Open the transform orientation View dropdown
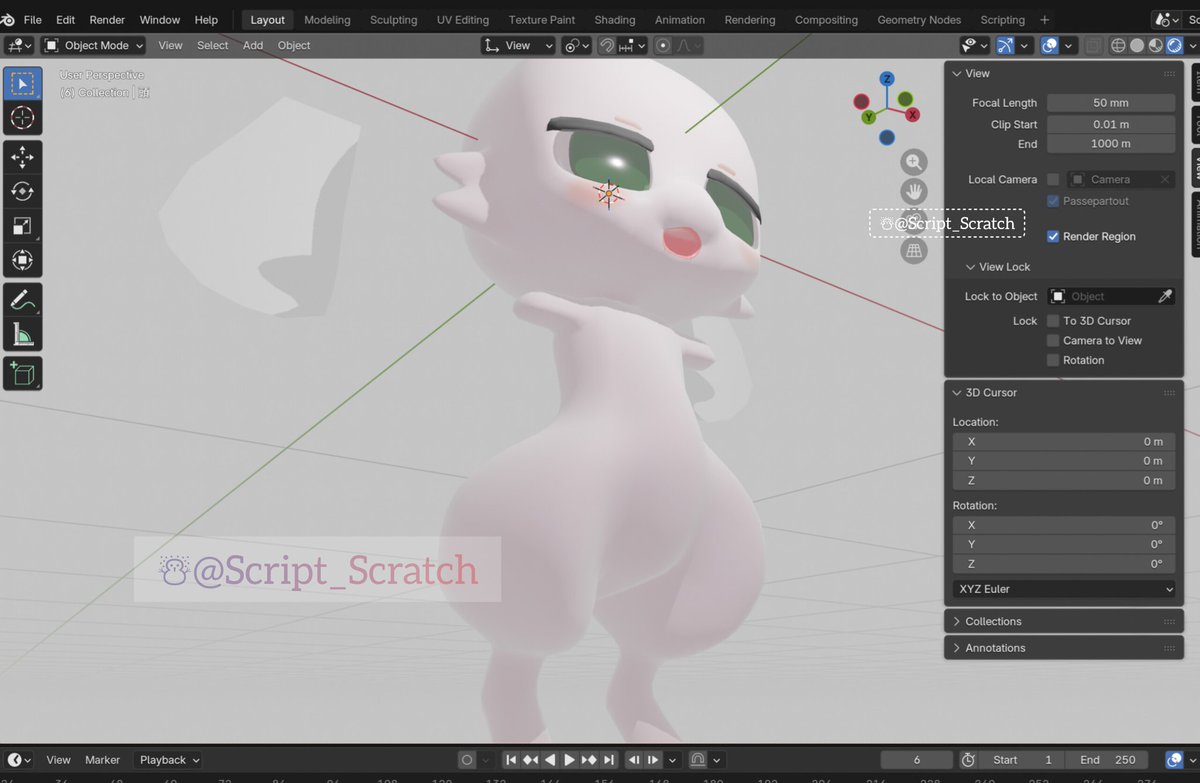 [x=518, y=45]
